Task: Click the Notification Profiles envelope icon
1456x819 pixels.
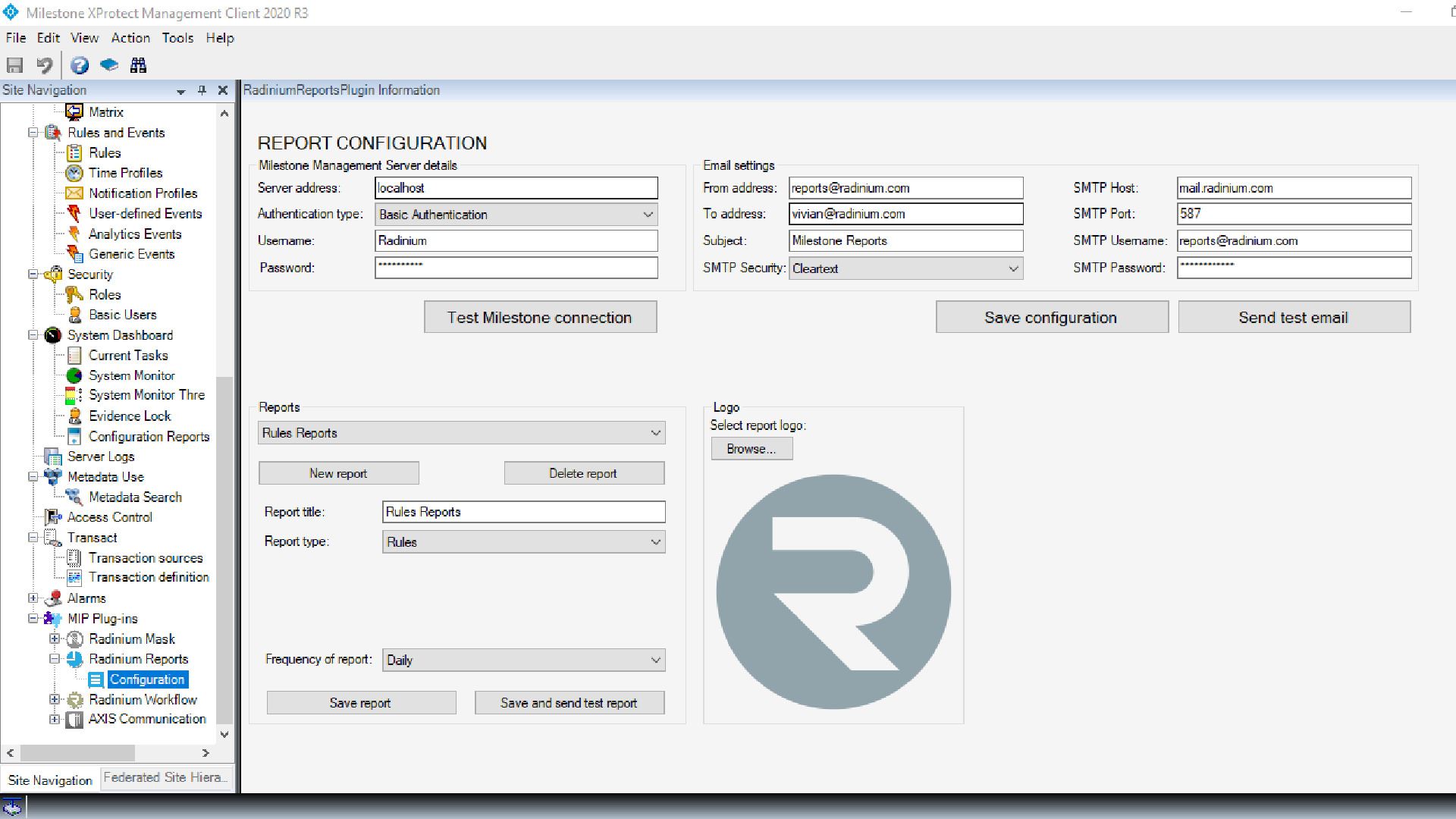Action: point(74,193)
